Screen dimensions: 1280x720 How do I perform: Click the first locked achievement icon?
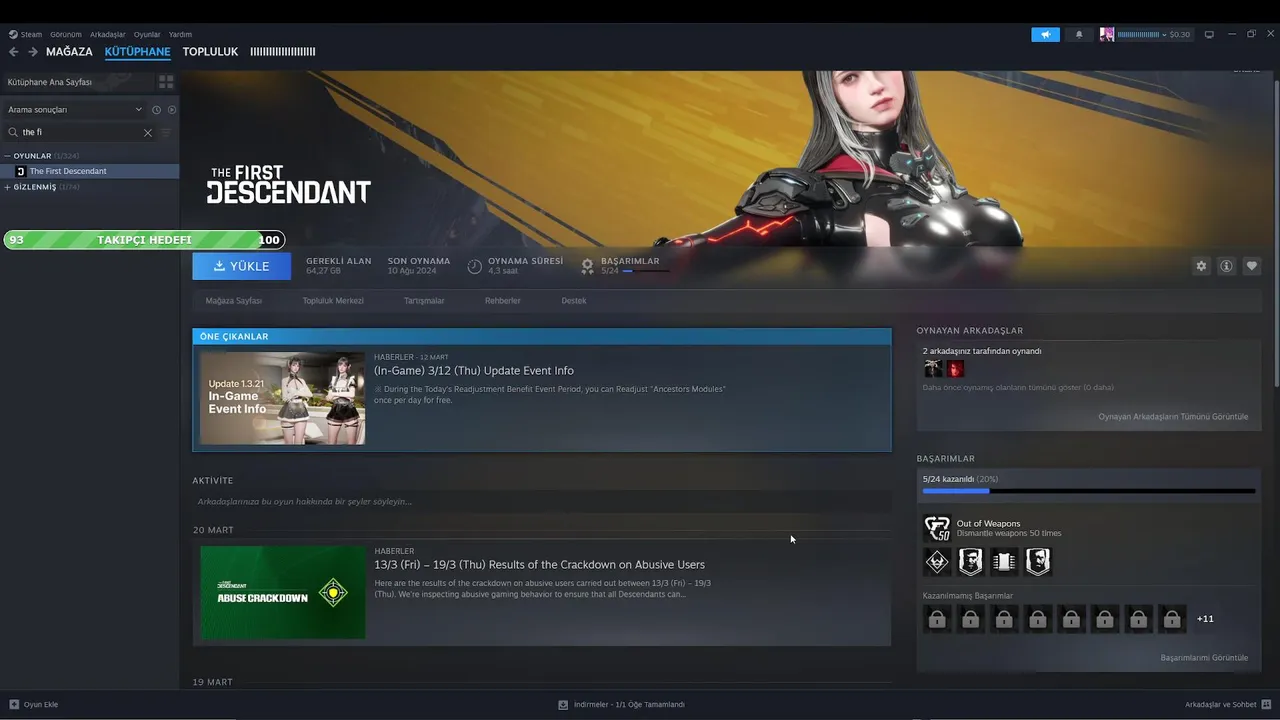coord(937,619)
